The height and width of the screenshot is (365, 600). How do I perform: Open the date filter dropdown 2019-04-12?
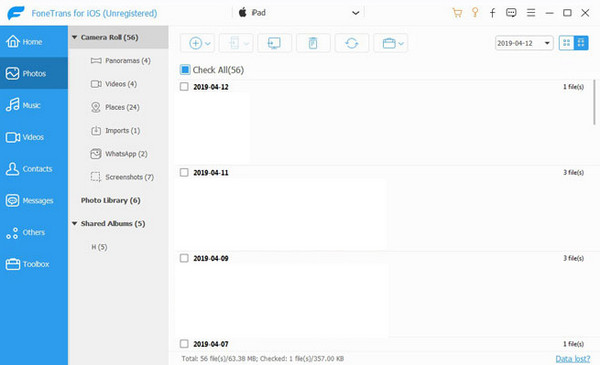(524, 43)
